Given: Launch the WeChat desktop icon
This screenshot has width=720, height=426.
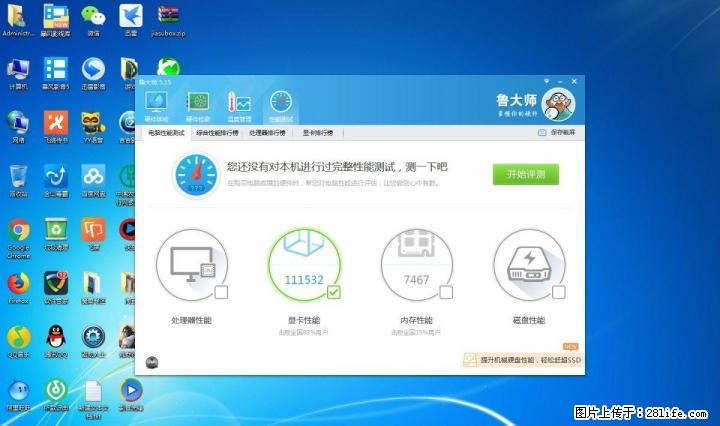Looking at the screenshot, I should click(93, 20).
